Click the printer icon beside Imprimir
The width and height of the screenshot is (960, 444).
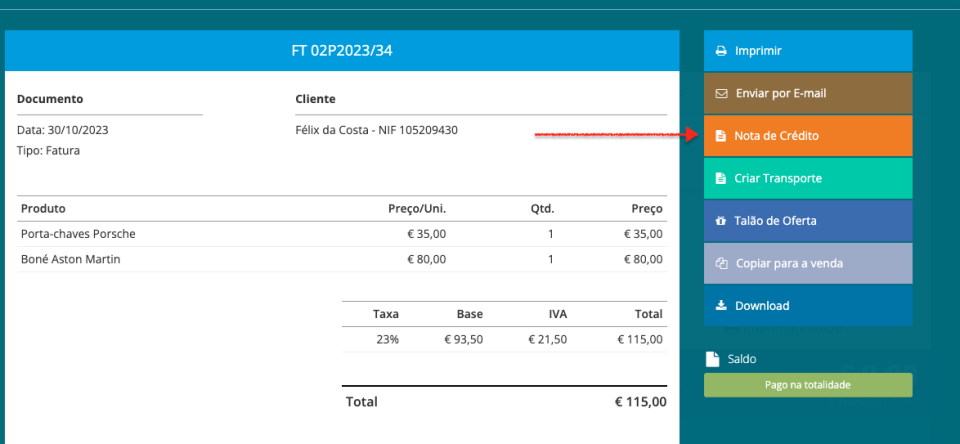coord(721,50)
